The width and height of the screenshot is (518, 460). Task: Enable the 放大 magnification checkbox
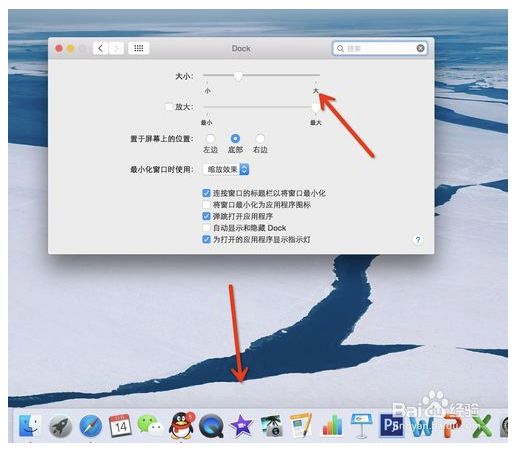[x=169, y=107]
